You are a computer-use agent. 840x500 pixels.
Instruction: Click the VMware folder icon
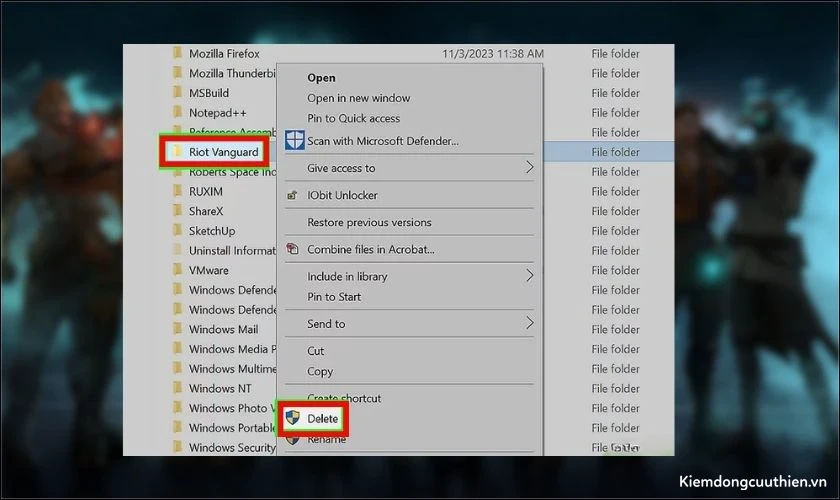[x=177, y=270]
